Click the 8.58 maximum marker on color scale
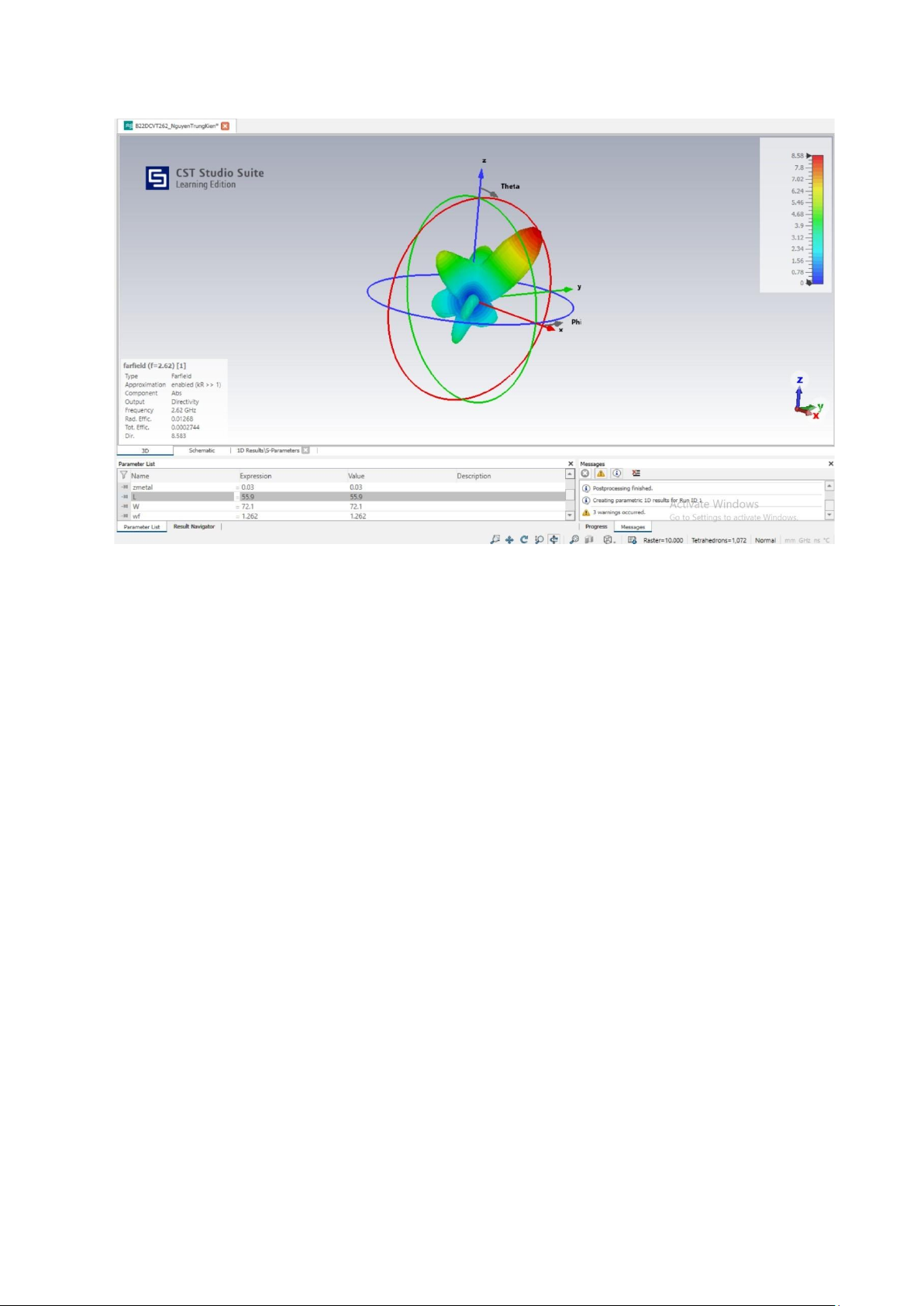Screen dimensions: 924x1306 click(x=808, y=156)
